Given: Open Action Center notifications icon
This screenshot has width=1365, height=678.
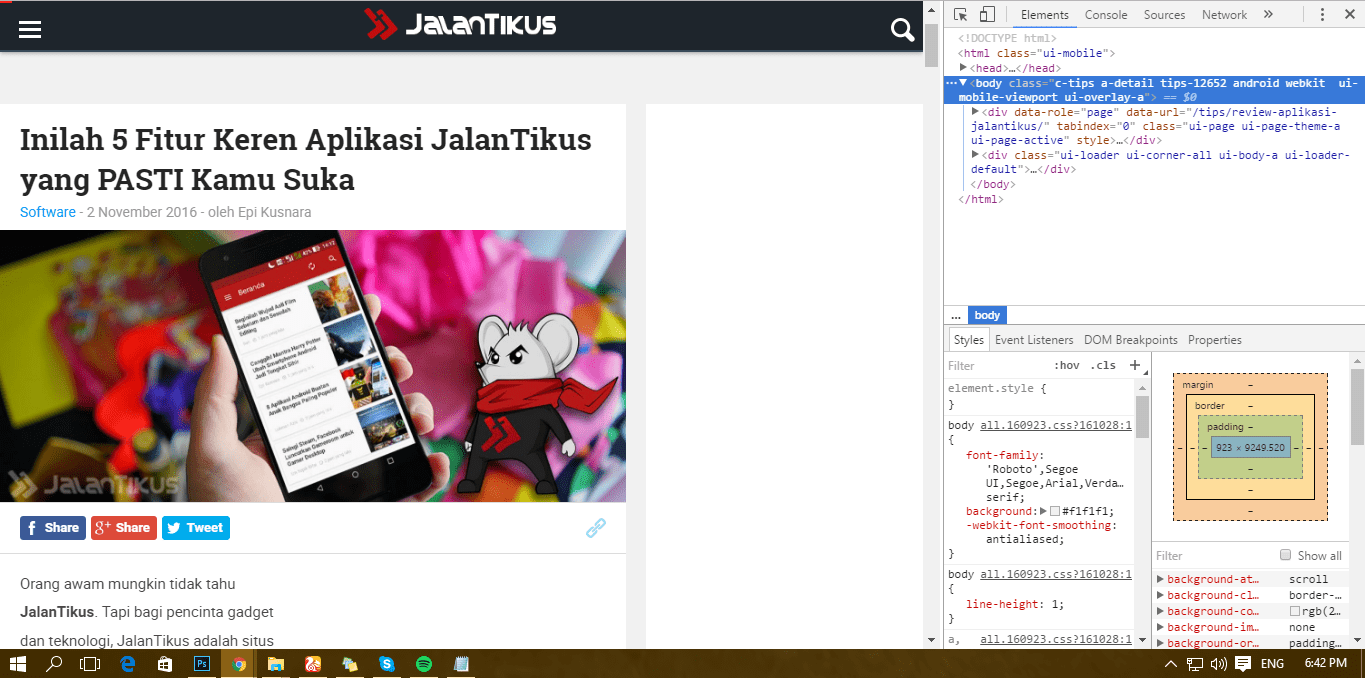Looking at the screenshot, I should tap(1243, 663).
